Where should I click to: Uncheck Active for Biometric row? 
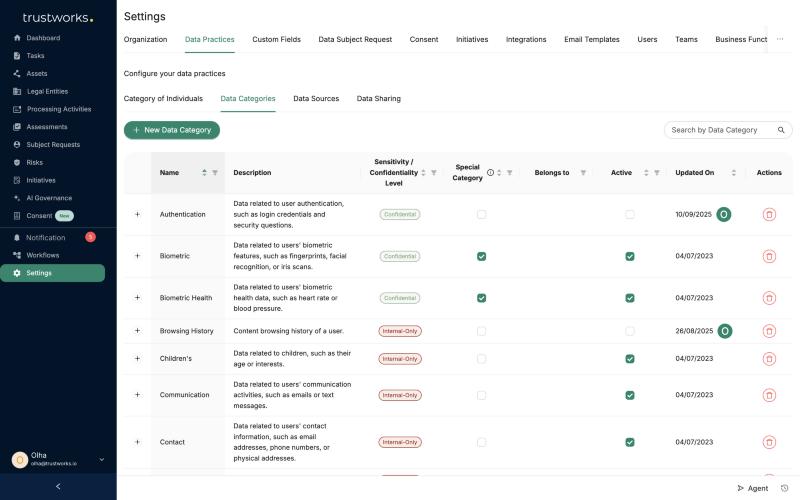(x=630, y=256)
